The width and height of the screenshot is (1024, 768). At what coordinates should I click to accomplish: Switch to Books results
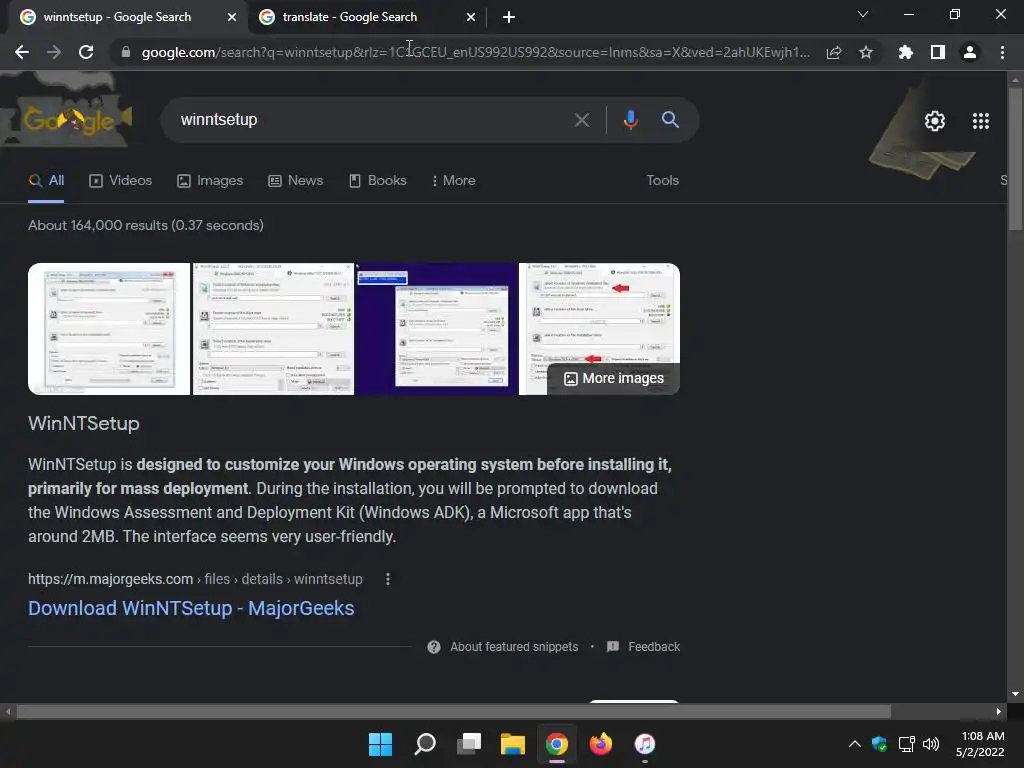[377, 181]
